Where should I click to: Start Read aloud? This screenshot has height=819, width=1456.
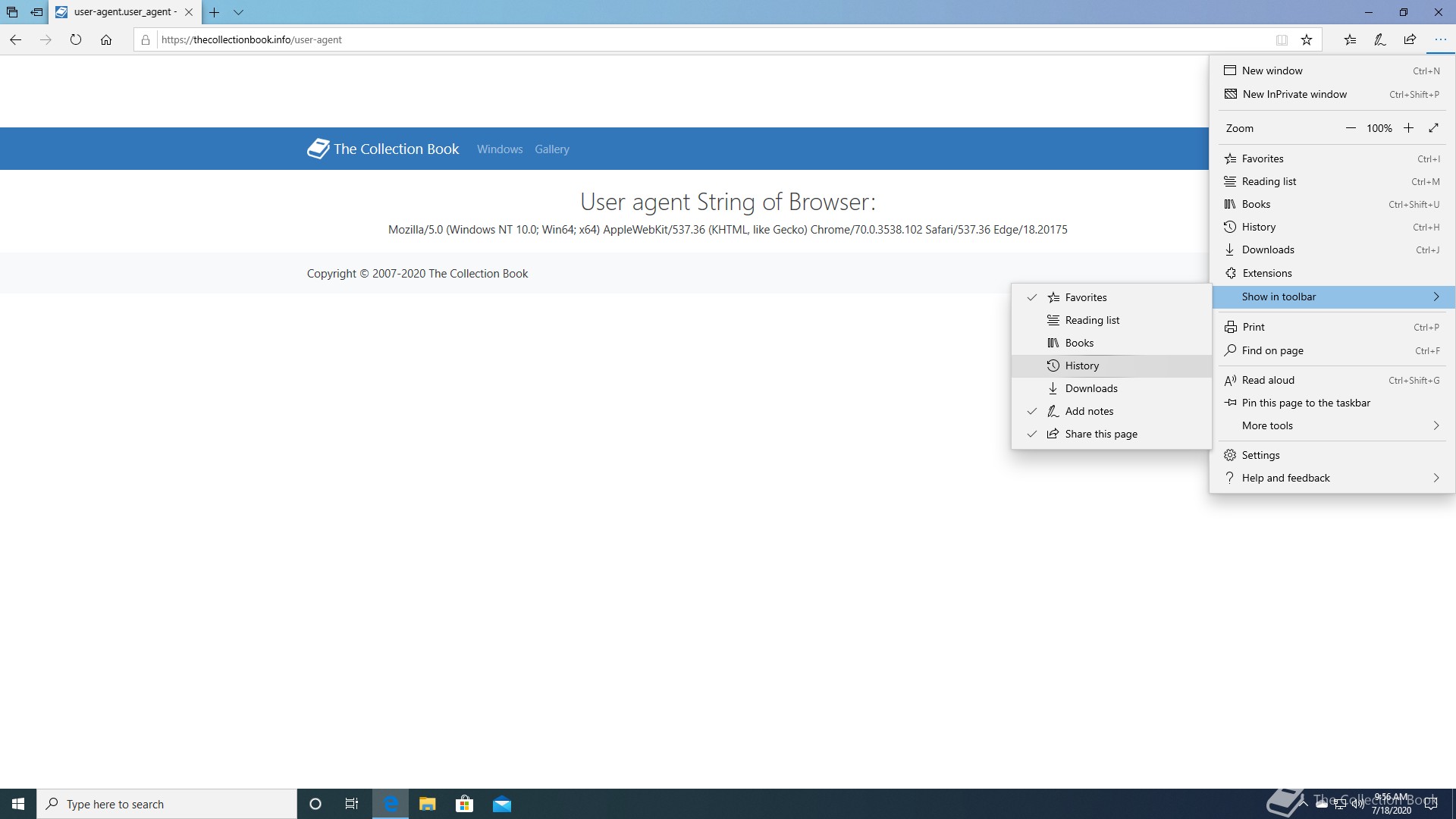(x=1332, y=380)
